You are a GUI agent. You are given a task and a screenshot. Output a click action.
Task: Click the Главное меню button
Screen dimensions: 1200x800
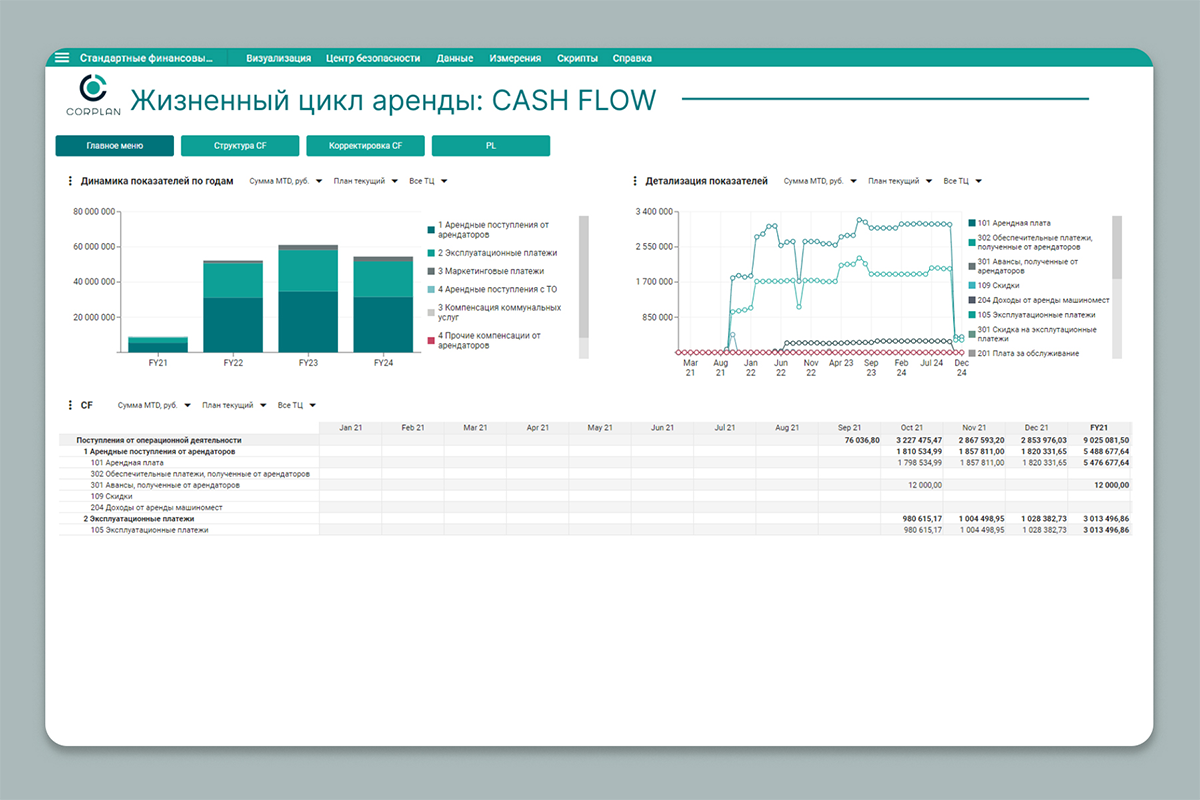point(115,146)
